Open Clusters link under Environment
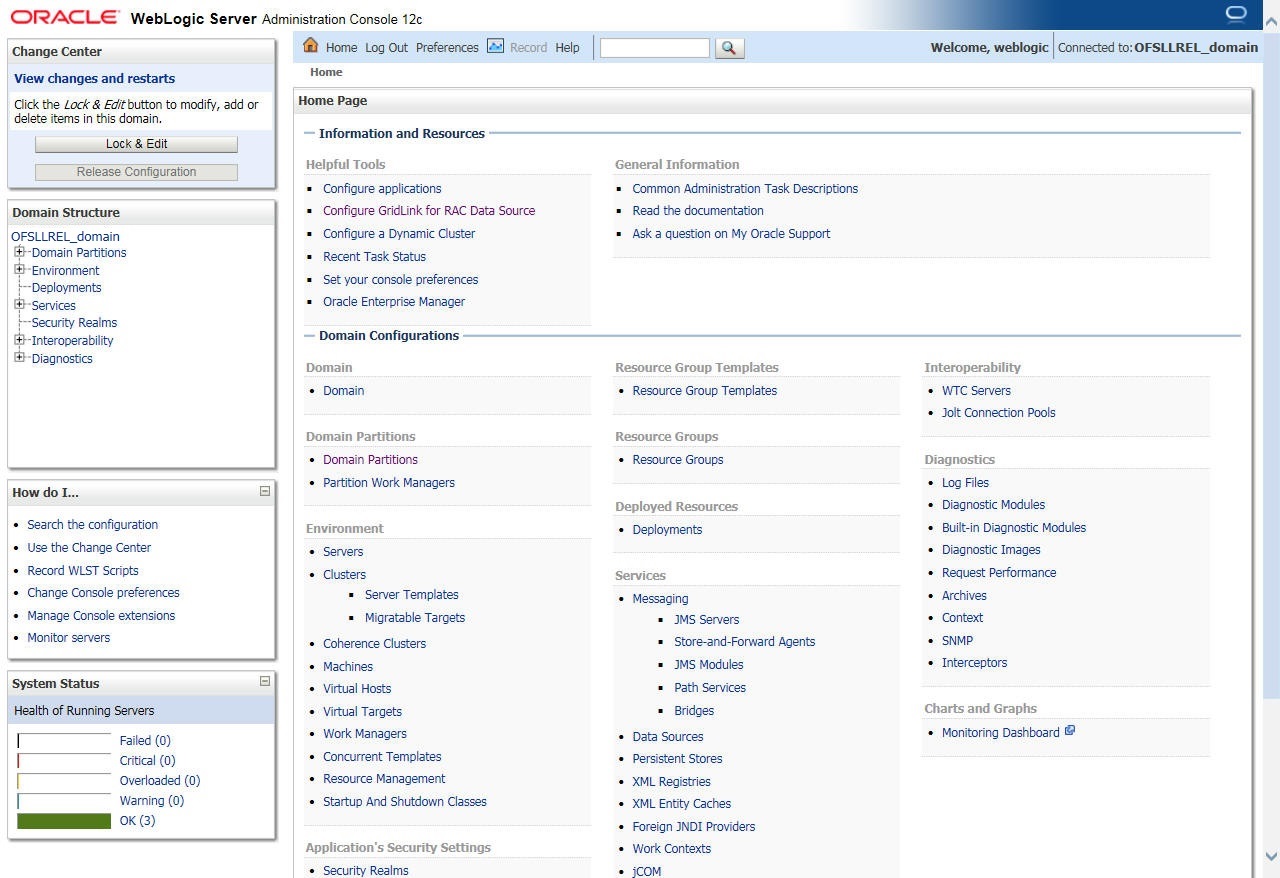The image size is (1280, 878). (x=344, y=575)
